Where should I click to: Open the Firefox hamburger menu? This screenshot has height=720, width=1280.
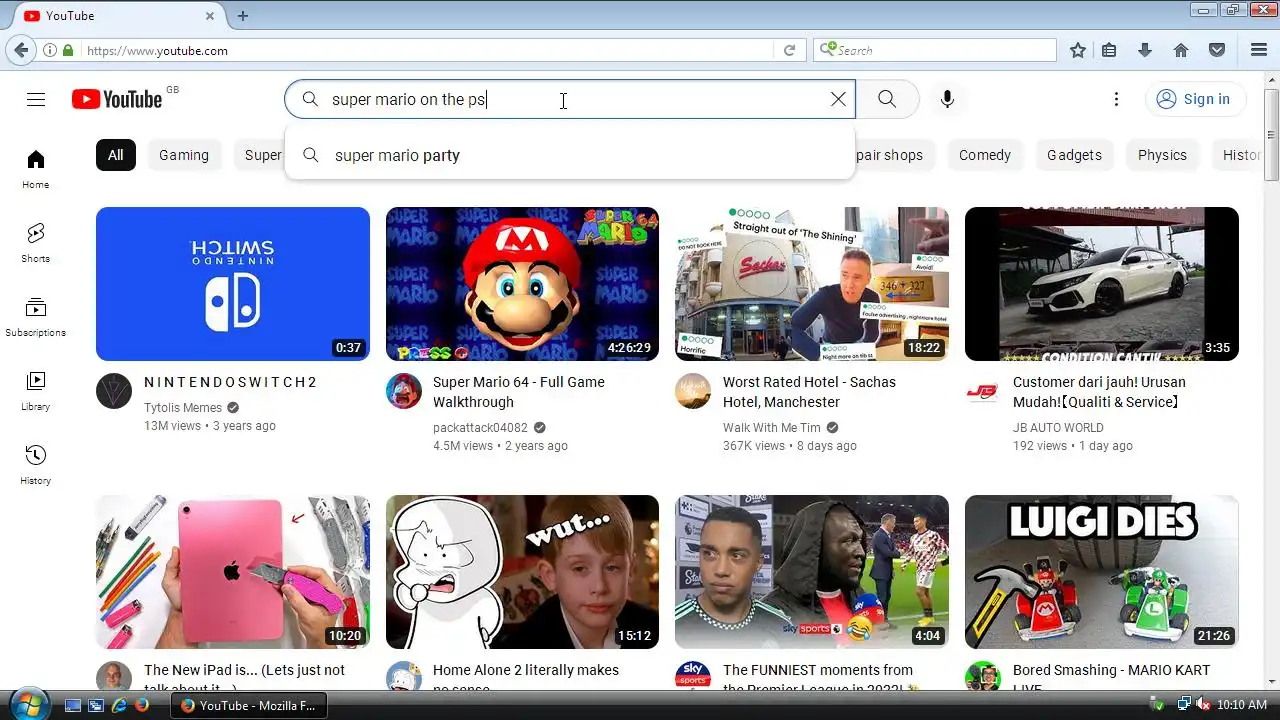tap(1259, 50)
